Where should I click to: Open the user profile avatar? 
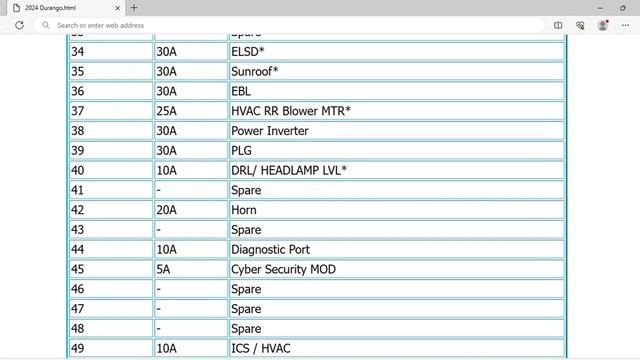tap(602, 25)
